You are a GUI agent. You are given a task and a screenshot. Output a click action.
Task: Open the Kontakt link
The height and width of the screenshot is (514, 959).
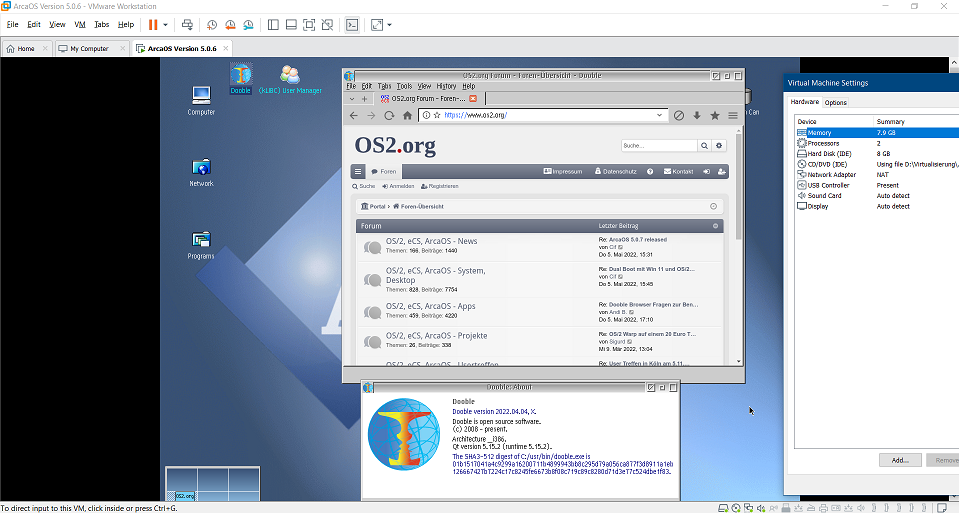point(678,171)
